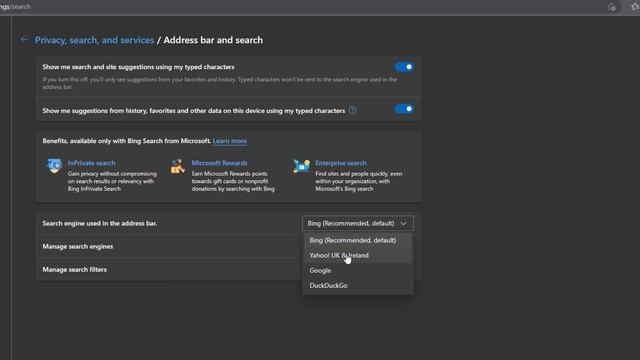
Task: Select Bing (Recommended, default) option
Action: [x=358, y=240]
